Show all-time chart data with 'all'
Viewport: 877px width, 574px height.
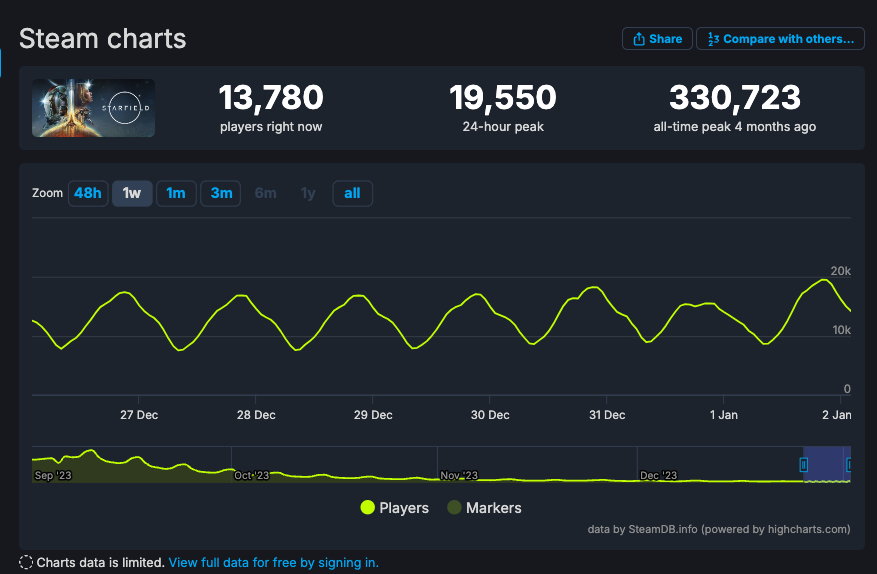[352, 194]
